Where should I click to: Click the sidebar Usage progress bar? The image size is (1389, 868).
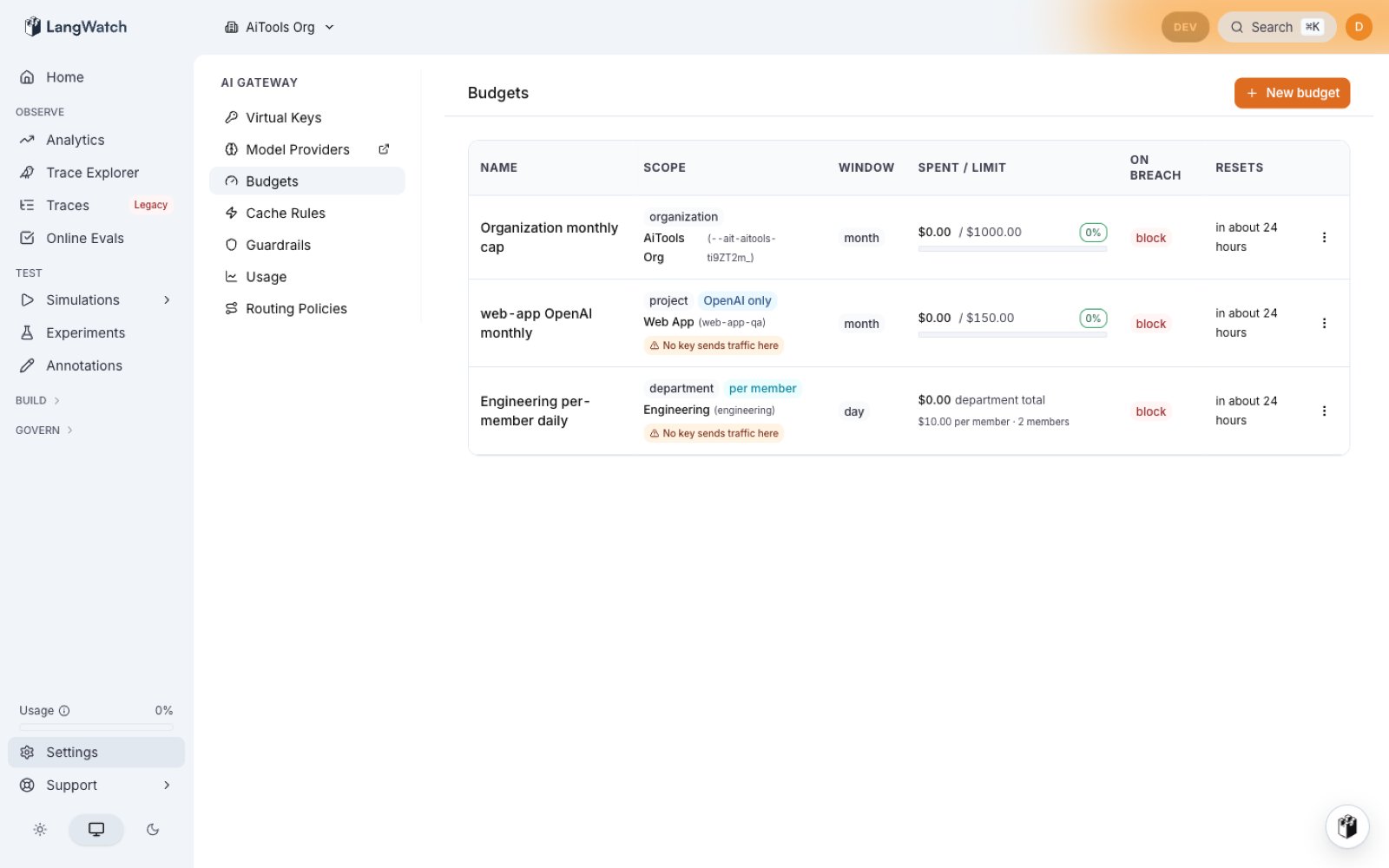point(96,727)
